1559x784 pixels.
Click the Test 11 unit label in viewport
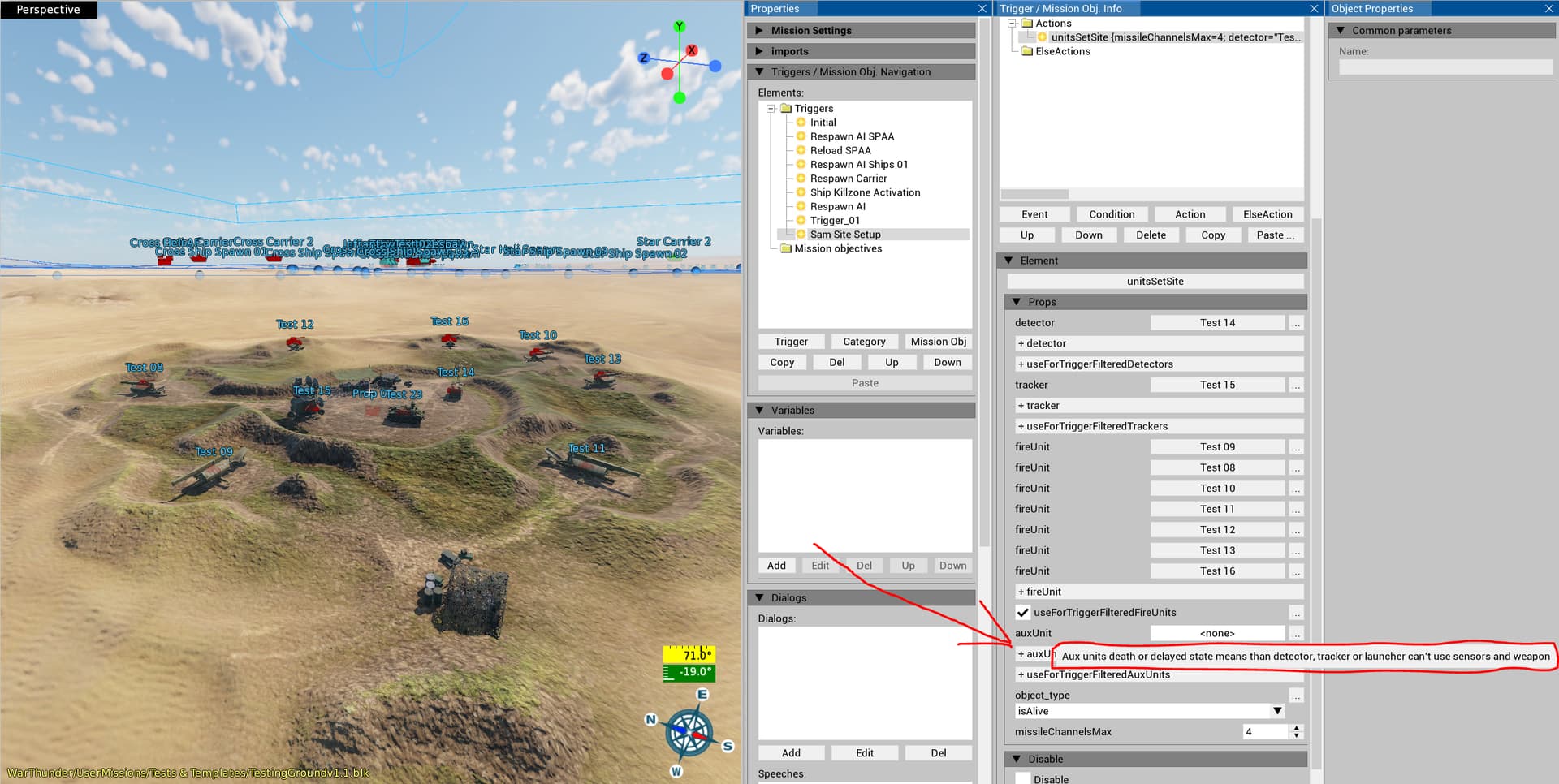coord(586,448)
